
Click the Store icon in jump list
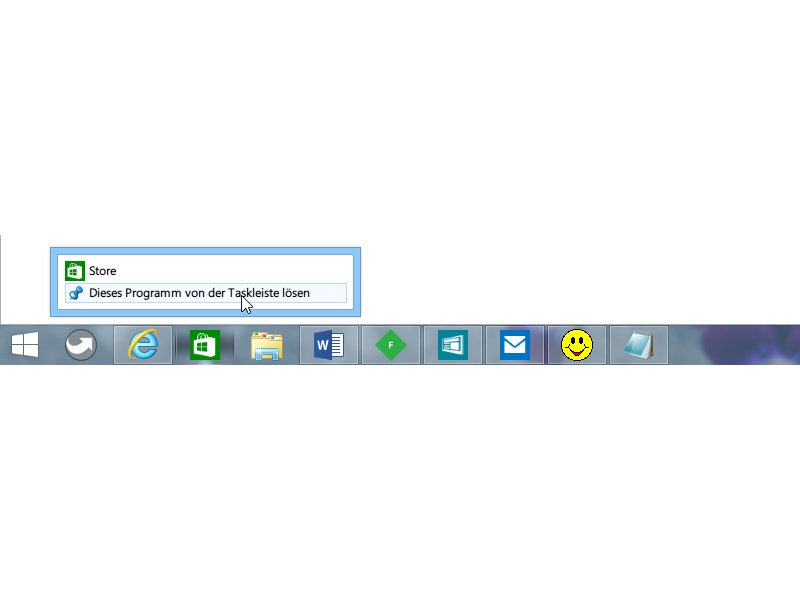(x=74, y=271)
